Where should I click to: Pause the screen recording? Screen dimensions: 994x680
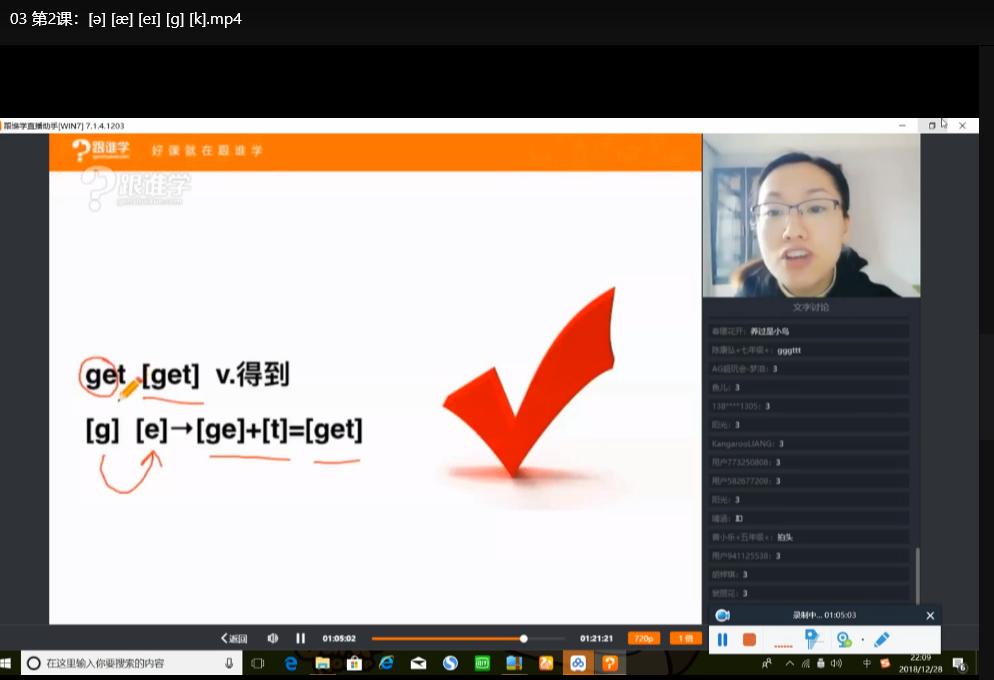(722, 640)
